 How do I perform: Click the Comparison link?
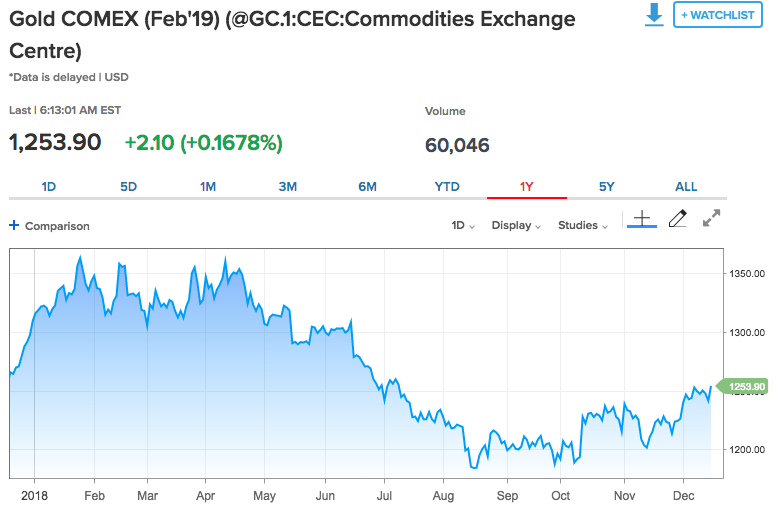point(57,226)
